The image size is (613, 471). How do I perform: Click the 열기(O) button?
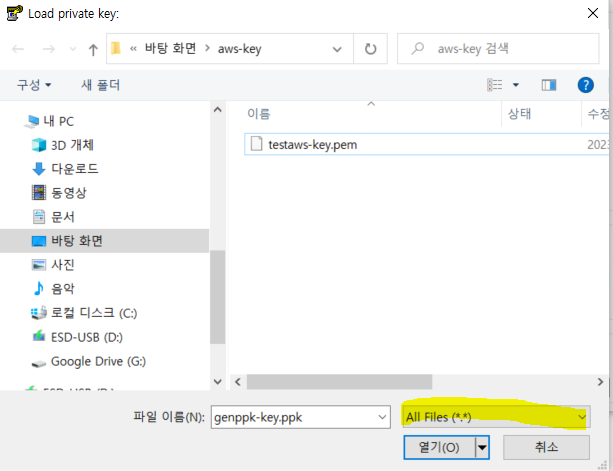tap(439, 447)
